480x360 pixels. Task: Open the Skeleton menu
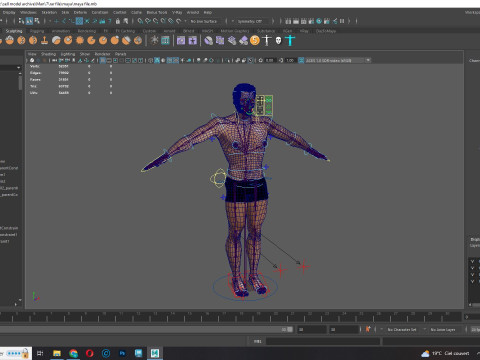pyautogui.click(x=49, y=12)
